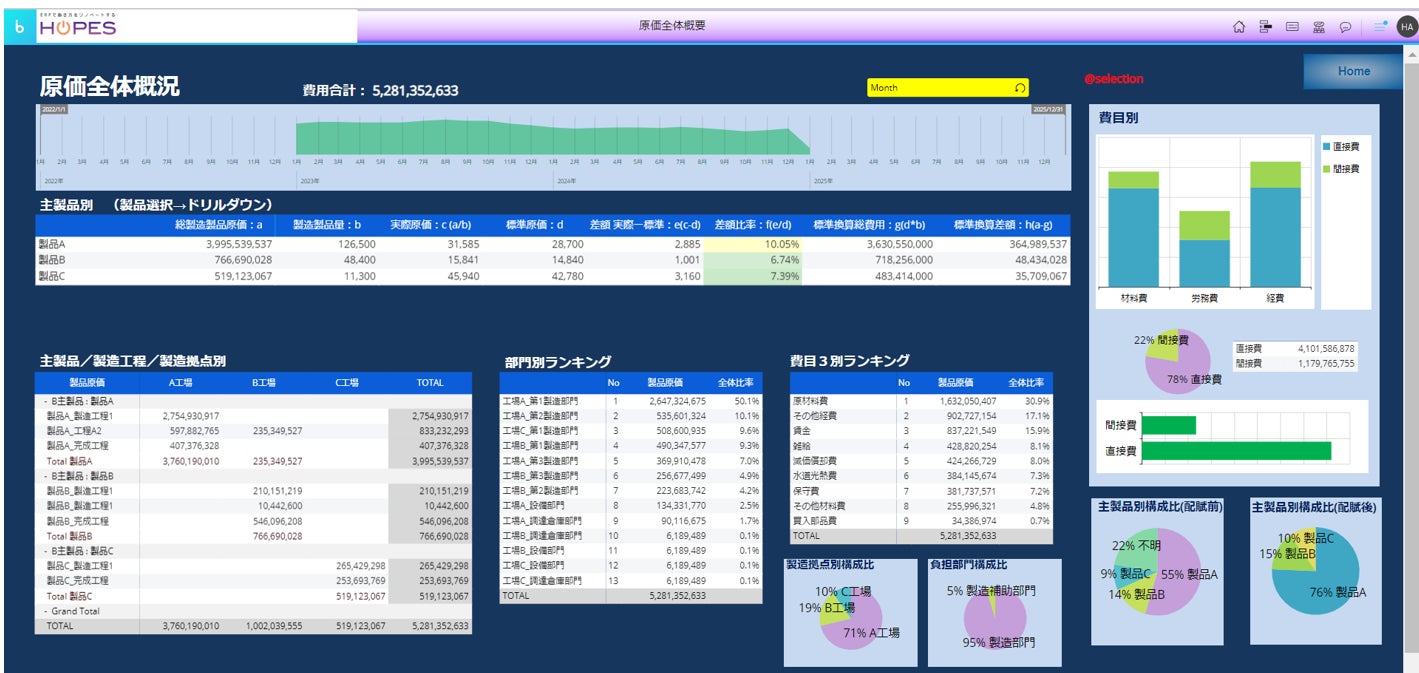This screenshot has width=1419, height=673.
Task: Select the 78% 直接費 pie slice
Action: [x=1182, y=370]
